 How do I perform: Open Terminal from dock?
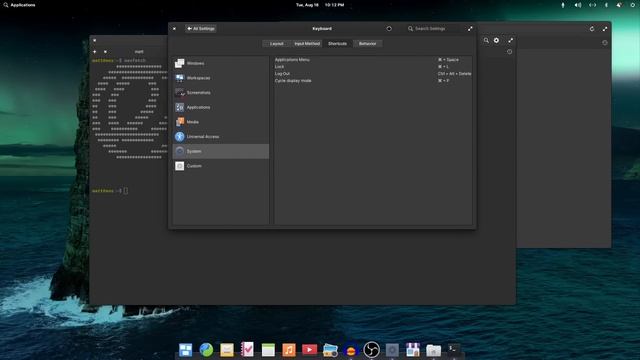(x=454, y=350)
